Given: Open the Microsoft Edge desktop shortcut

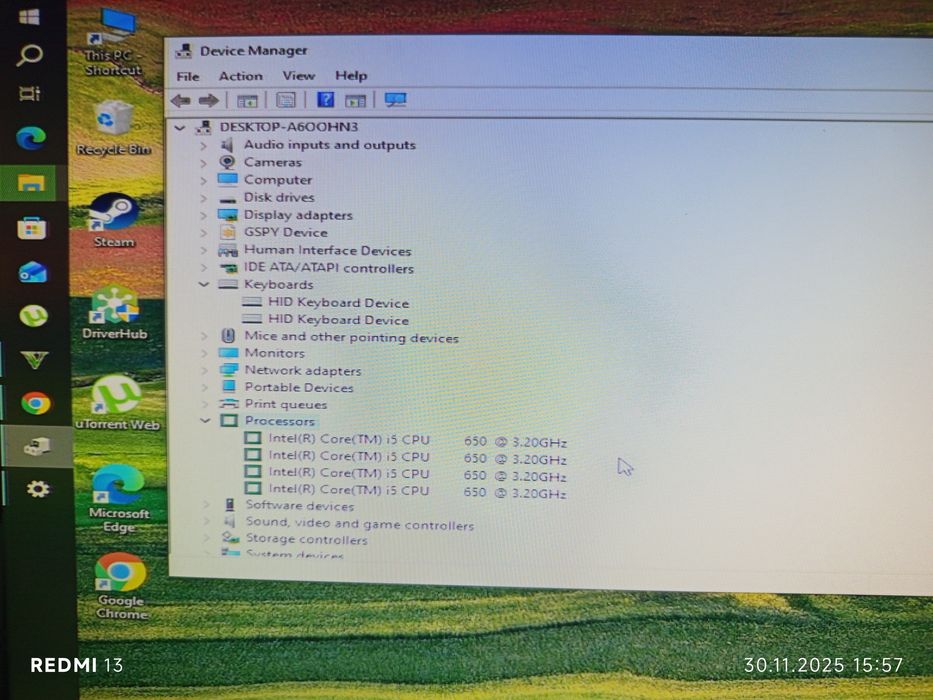Looking at the screenshot, I should (x=118, y=500).
